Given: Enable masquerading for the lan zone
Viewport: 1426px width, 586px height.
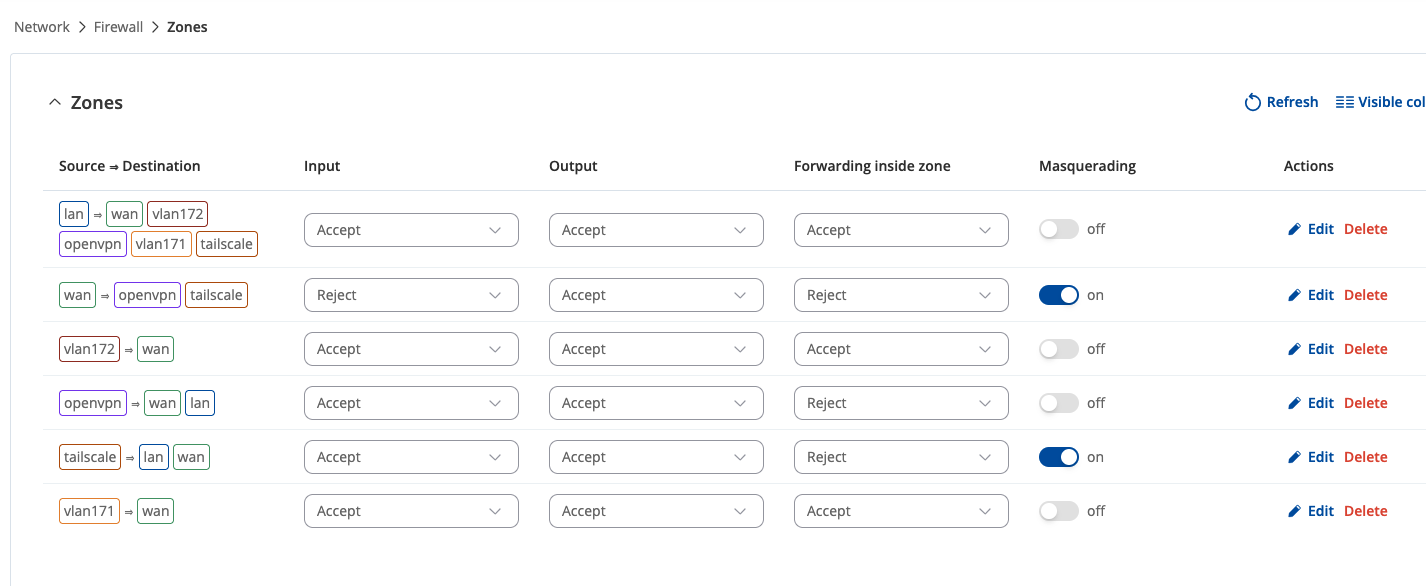Looking at the screenshot, I should (x=1059, y=229).
